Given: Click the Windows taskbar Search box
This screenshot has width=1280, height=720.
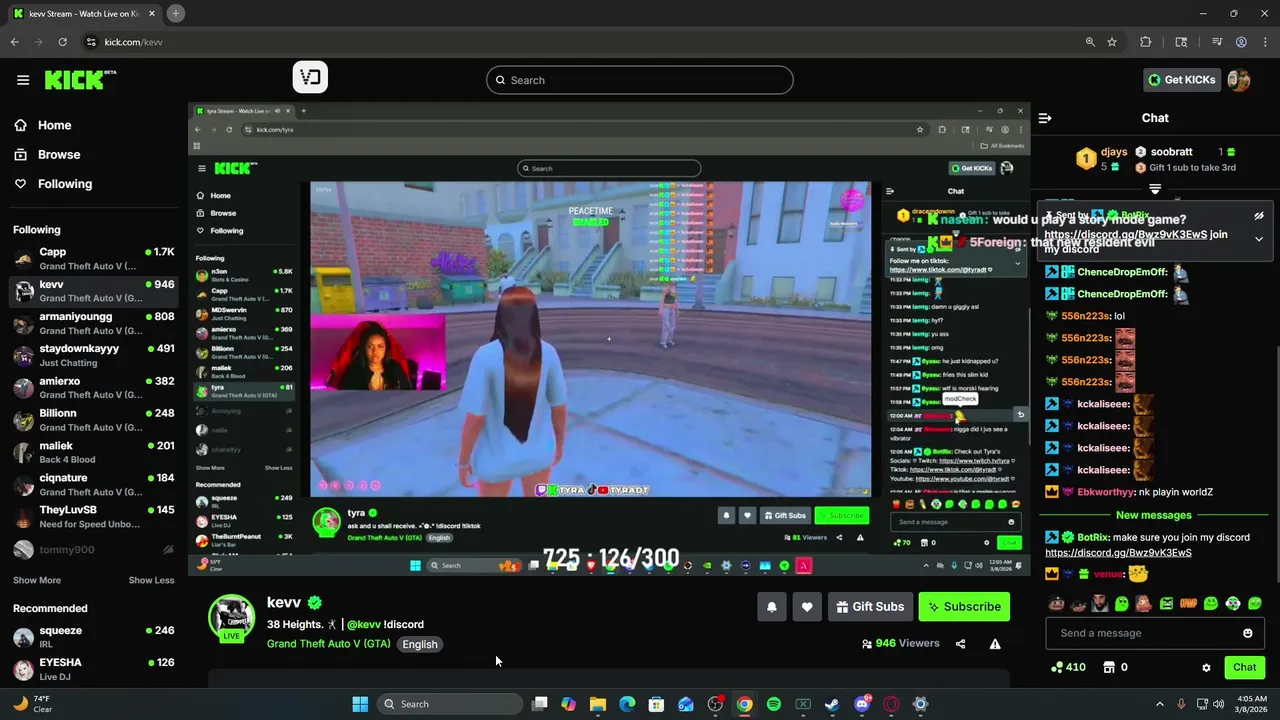Looking at the screenshot, I should (449, 704).
